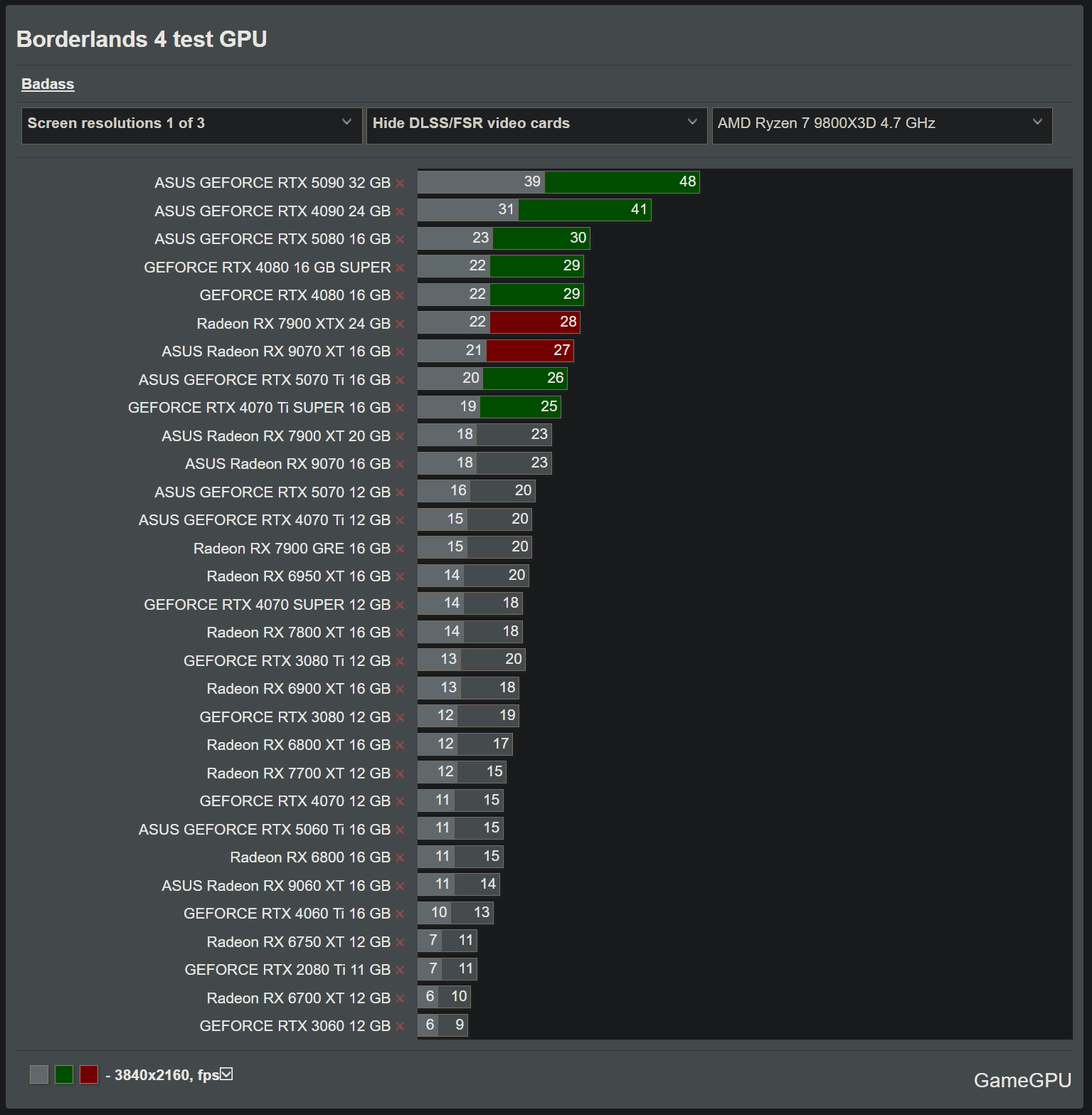This screenshot has height=1115, width=1092.
Task: Remove Radeon RX 7800 XT 16 GB row
Action: click(x=401, y=633)
